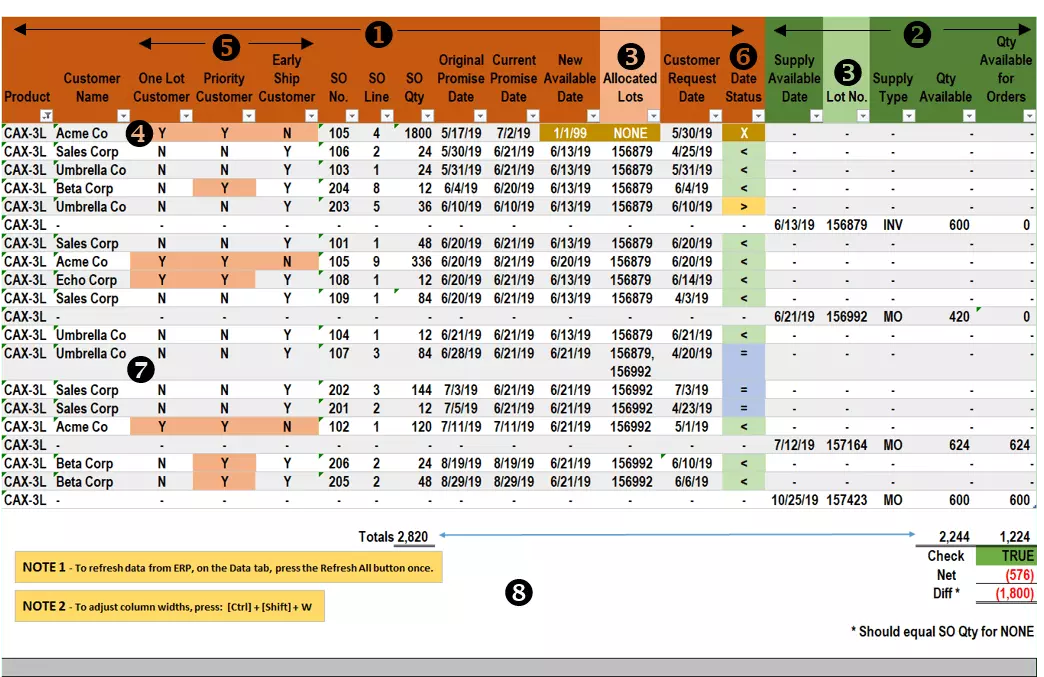Open the Product column filter dropdown

(x=46, y=116)
